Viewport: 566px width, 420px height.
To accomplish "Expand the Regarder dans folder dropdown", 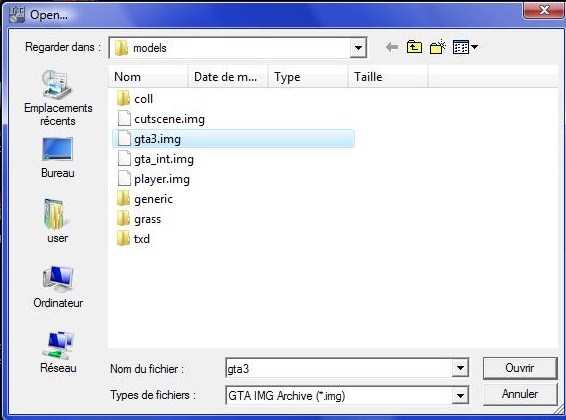I will 358,48.
